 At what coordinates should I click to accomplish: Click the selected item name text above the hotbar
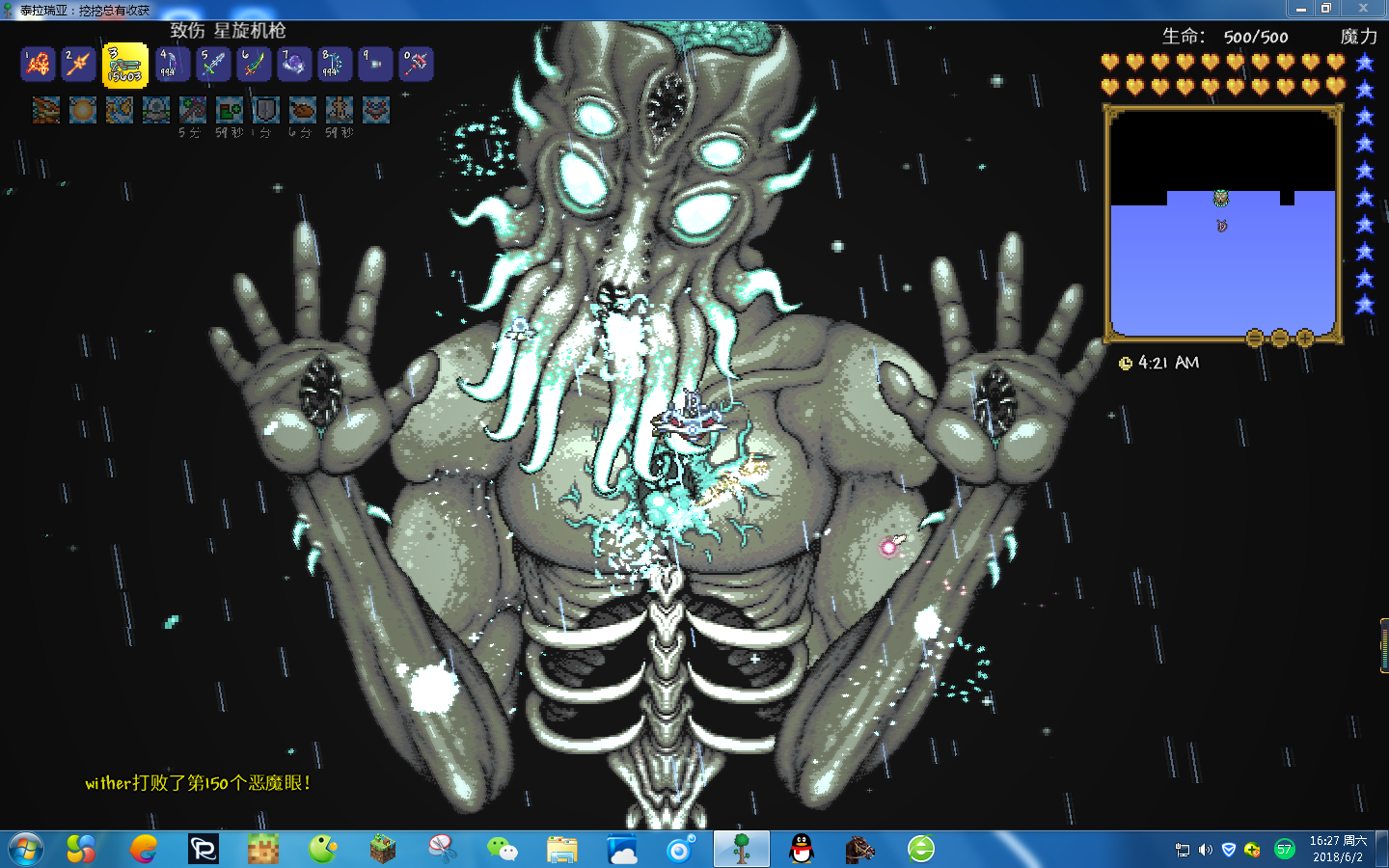pos(229,31)
